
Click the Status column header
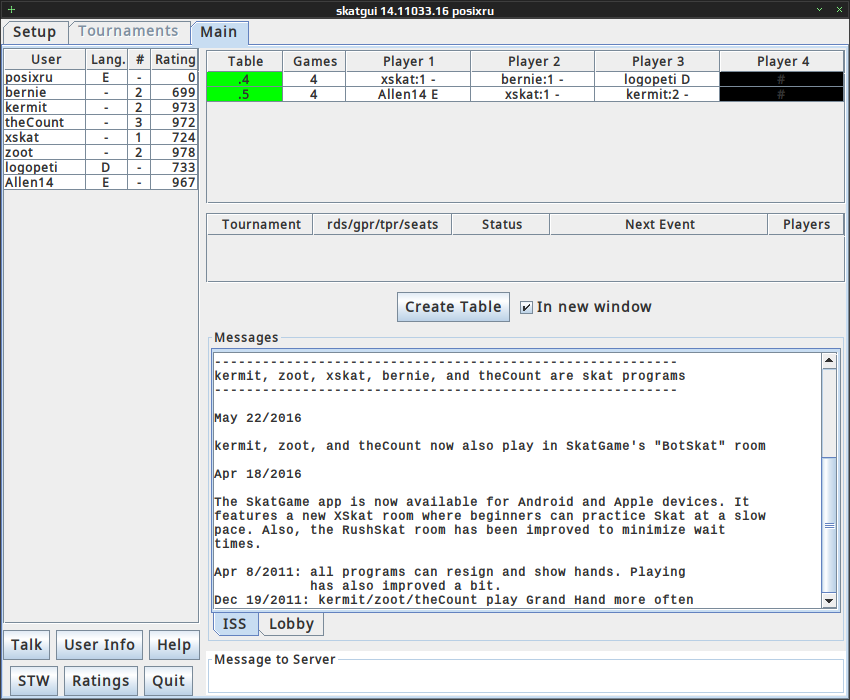501,224
